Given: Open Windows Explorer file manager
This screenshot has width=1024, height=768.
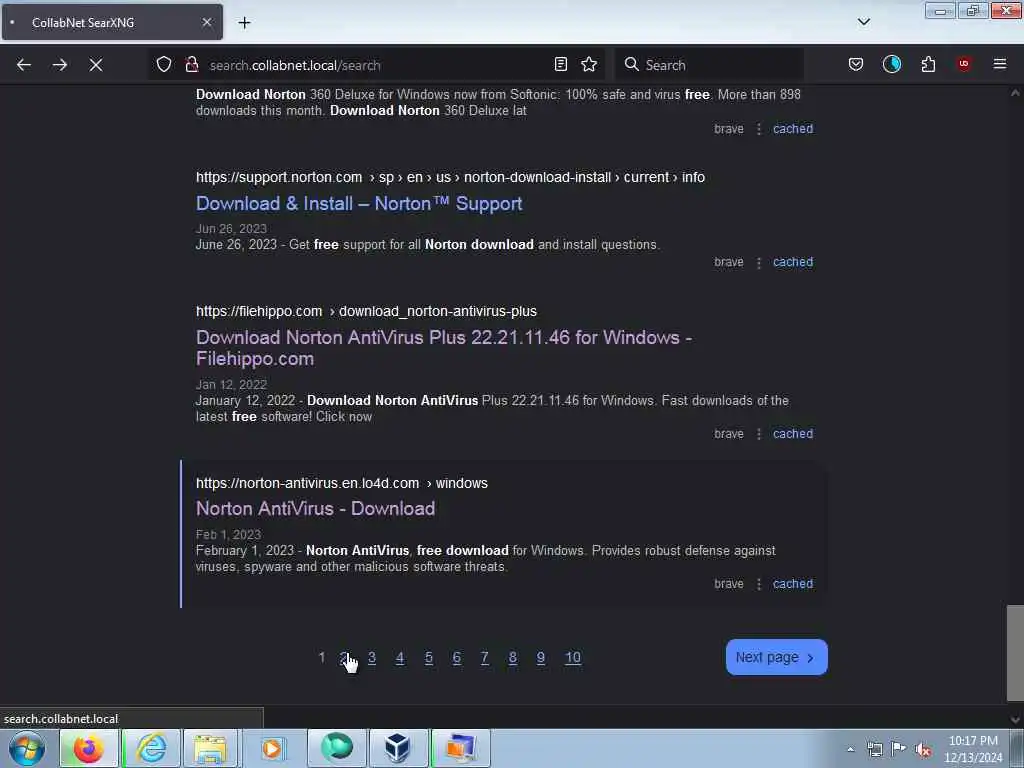Looking at the screenshot, I should coord(210,748).
